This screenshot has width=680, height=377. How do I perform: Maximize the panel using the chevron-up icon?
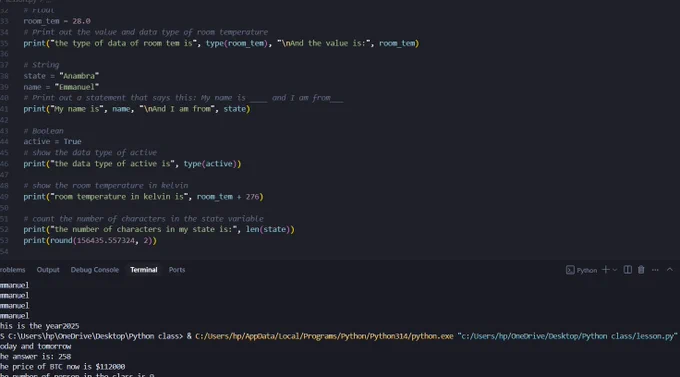(670, 269)
